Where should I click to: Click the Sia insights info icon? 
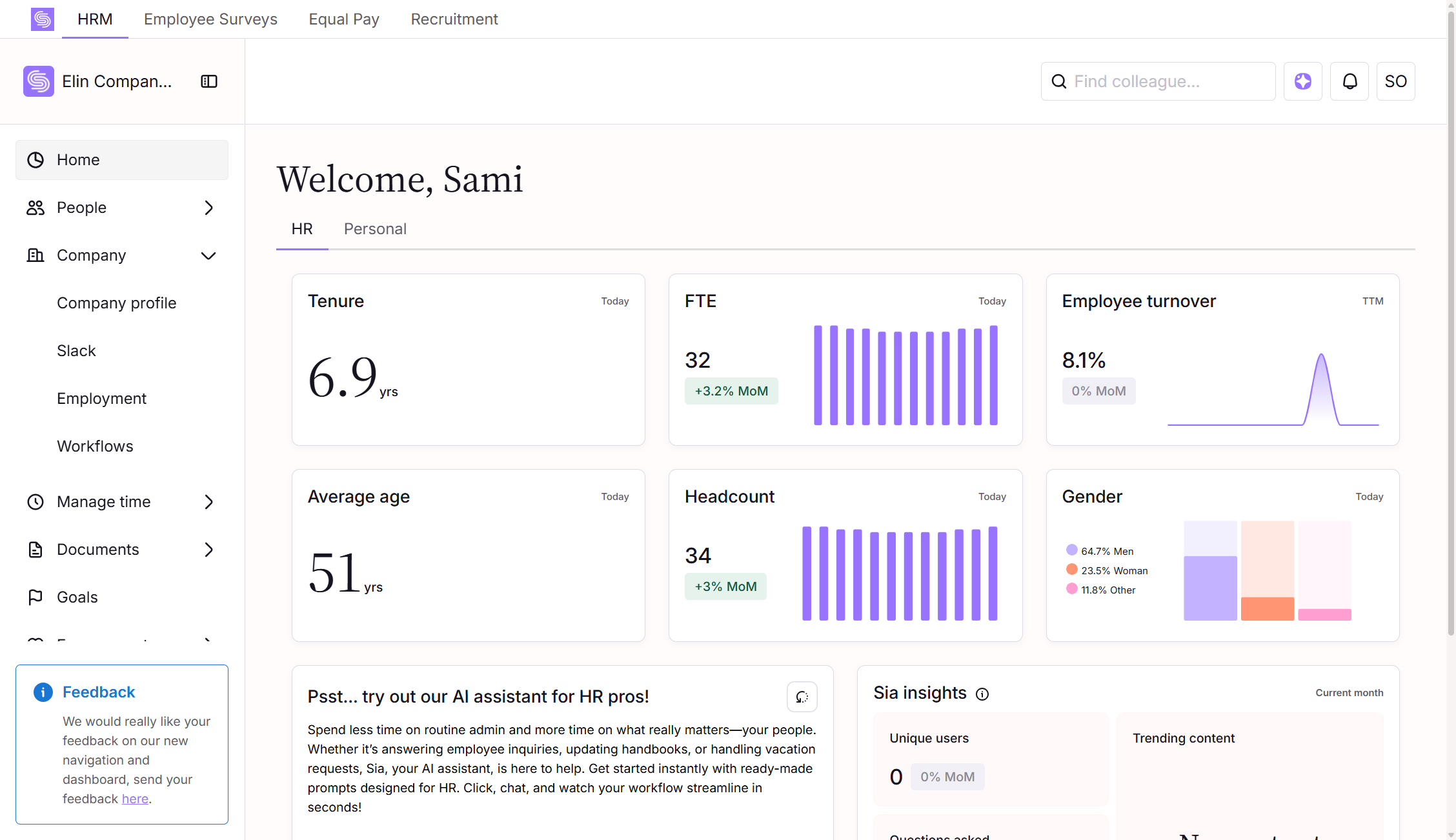982,694
